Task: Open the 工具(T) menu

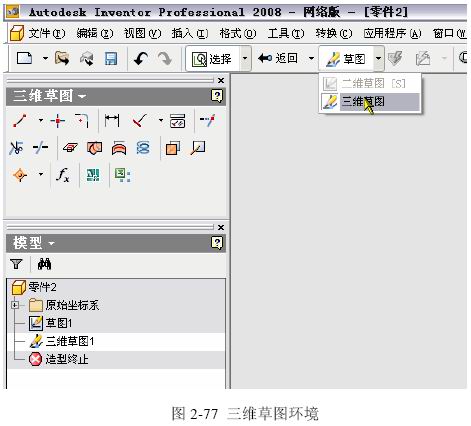Action: [286, 33]
